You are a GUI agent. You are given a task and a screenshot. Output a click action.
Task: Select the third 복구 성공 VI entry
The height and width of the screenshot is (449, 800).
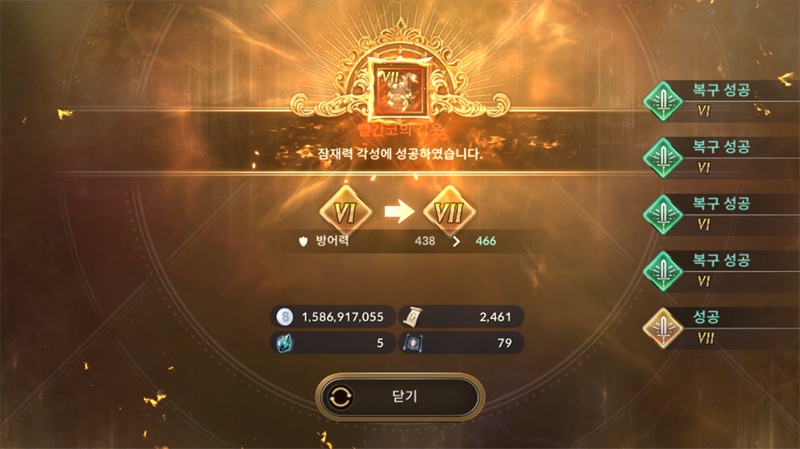coord(721,214)
